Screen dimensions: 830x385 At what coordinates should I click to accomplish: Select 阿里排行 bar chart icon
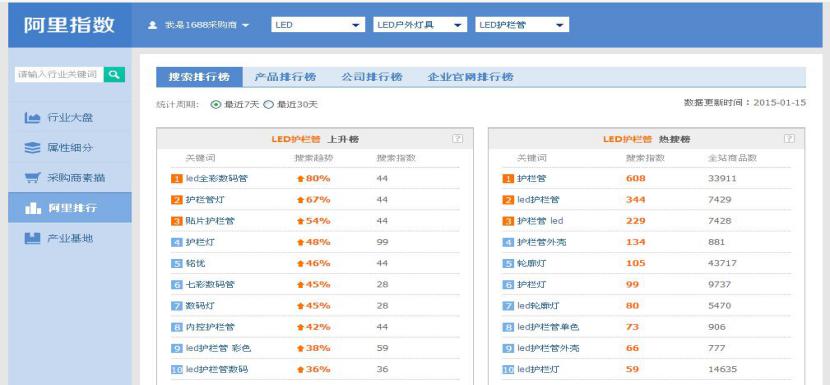(32, 208)
